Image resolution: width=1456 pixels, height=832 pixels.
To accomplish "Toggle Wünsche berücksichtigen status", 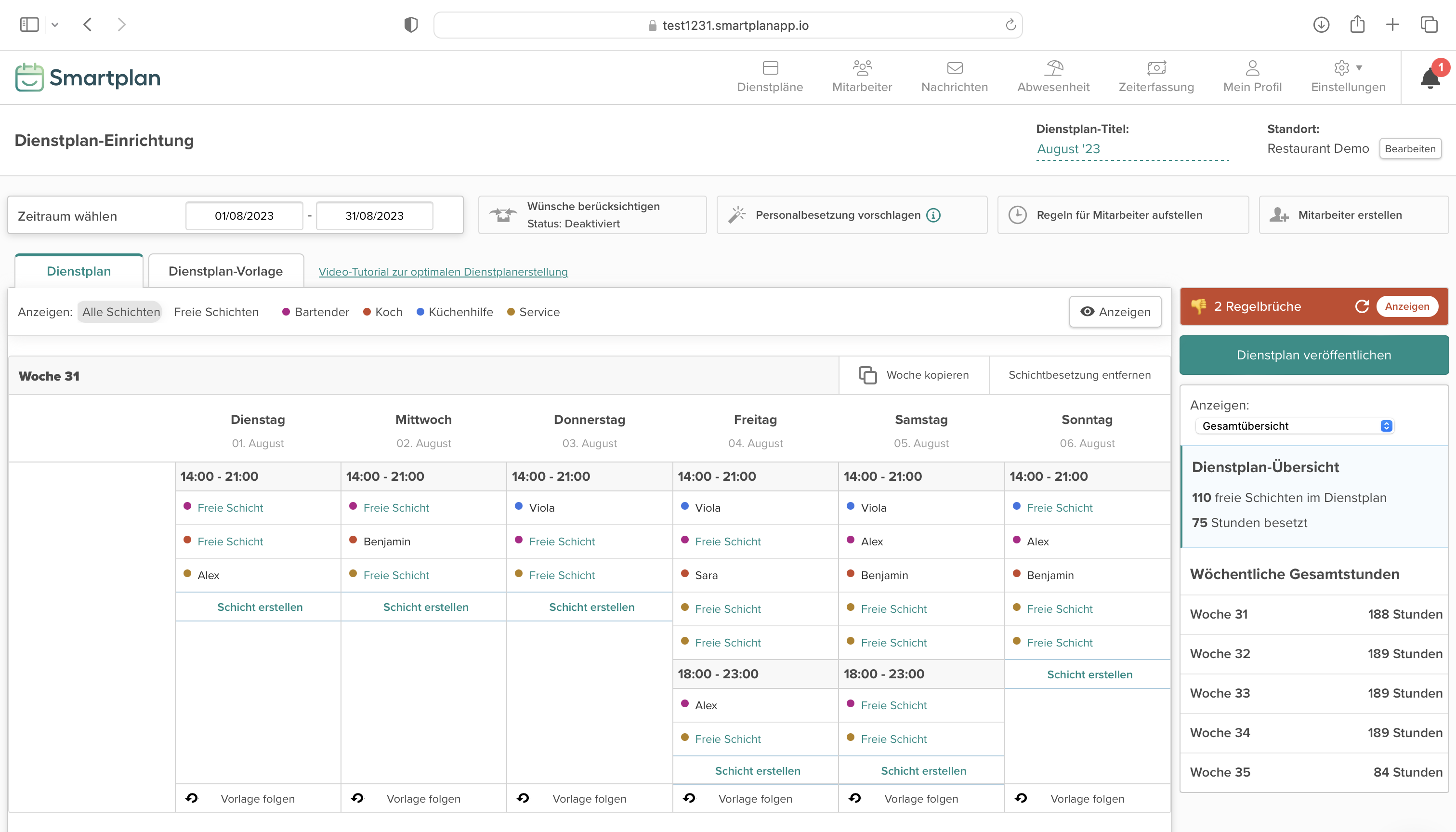I will [592, 215].
